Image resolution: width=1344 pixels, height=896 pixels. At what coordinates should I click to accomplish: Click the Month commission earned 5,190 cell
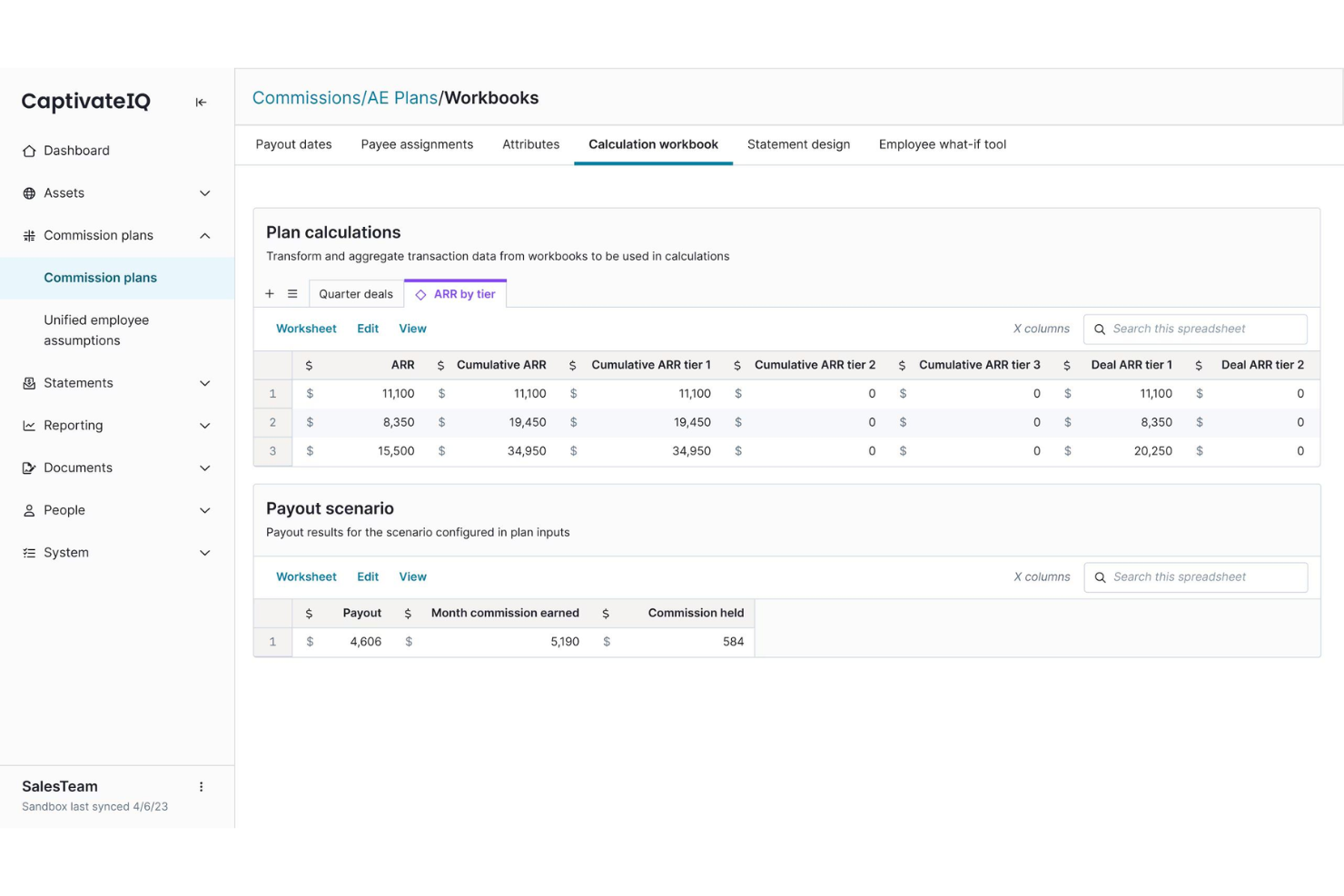[x=564, y=642]
